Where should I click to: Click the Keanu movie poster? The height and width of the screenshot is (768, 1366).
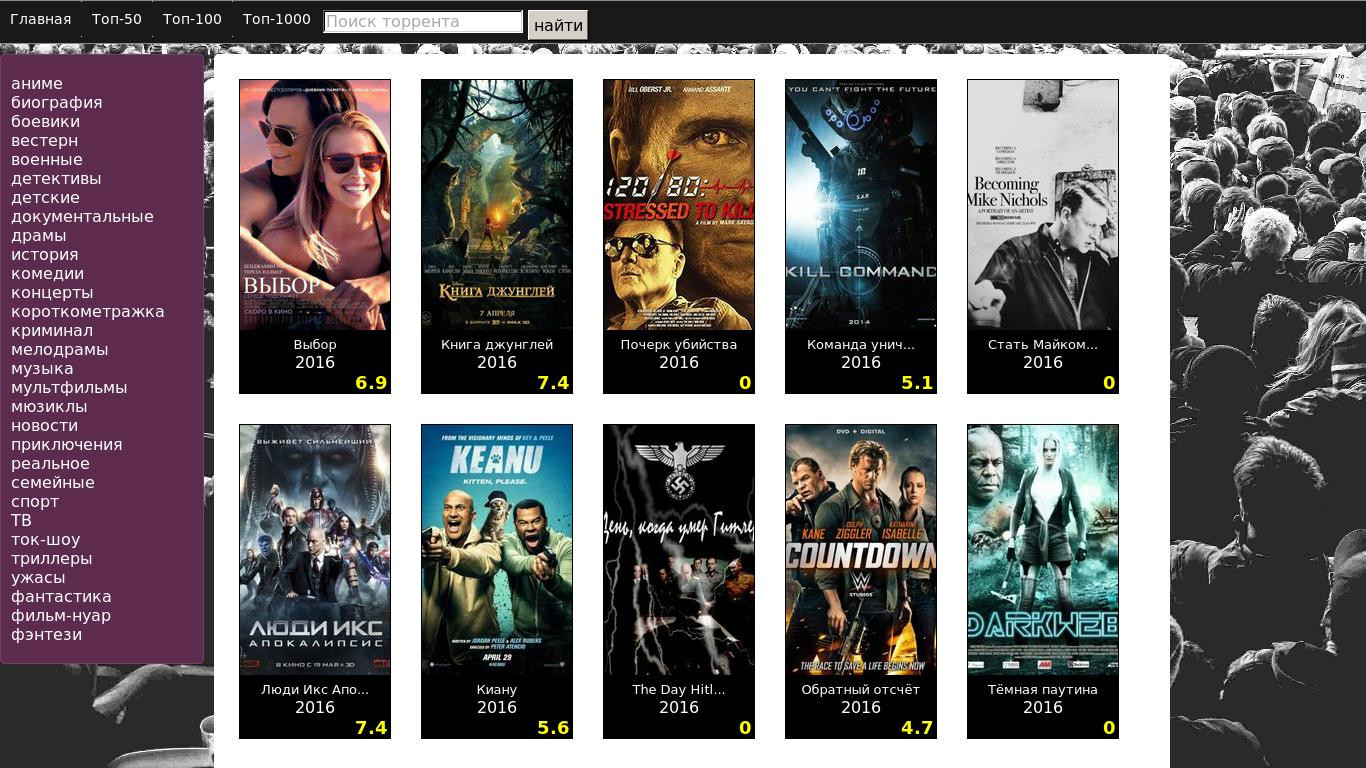coord(497,550)
